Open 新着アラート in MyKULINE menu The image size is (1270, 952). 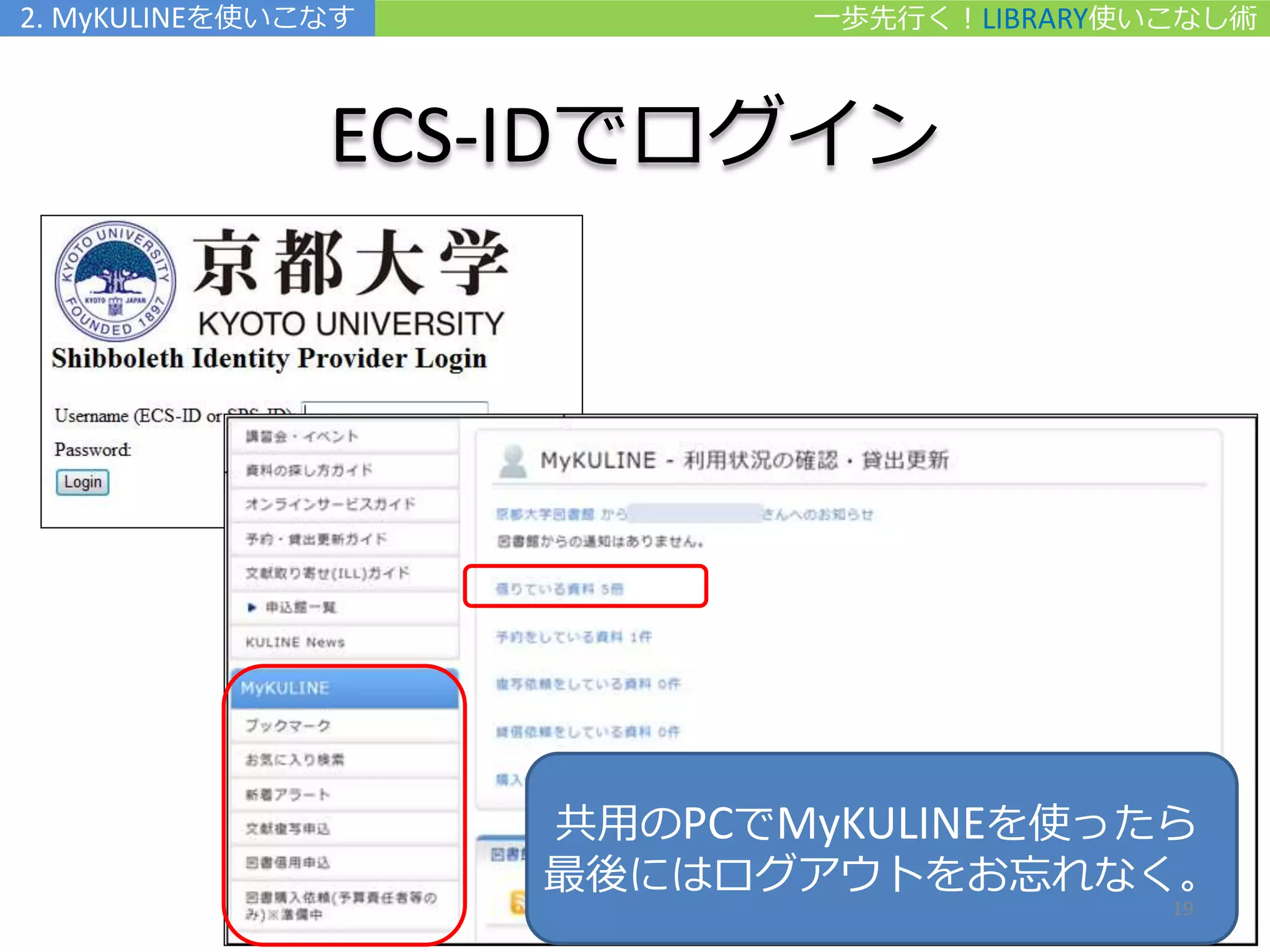(345, 795)
